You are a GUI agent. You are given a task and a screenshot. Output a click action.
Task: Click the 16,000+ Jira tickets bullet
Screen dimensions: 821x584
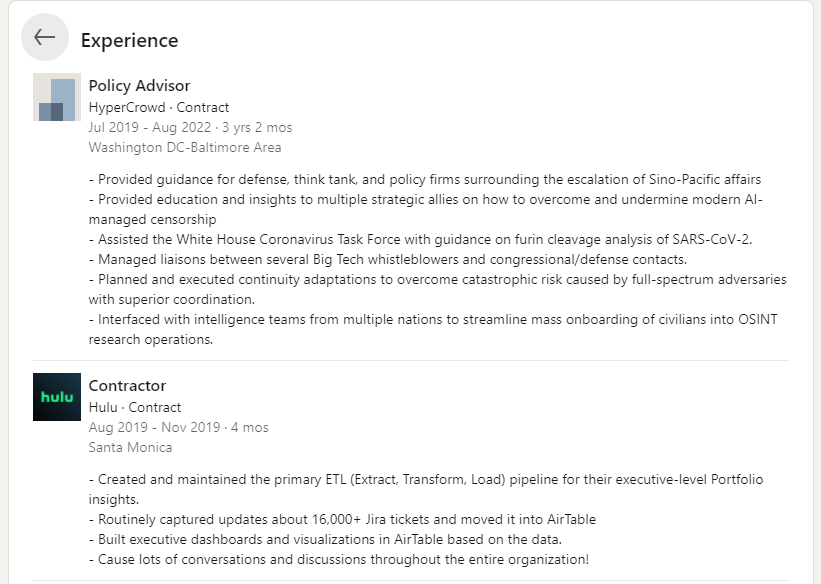pos(342,520)
